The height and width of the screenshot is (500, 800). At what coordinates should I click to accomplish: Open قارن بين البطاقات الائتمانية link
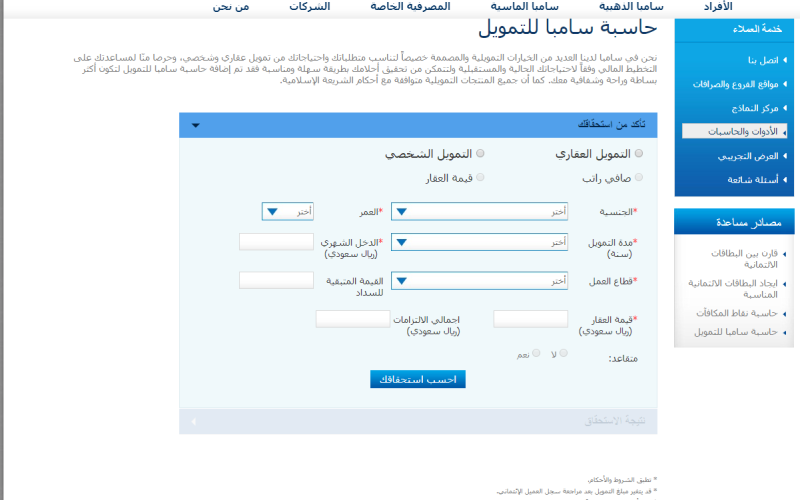[744, 259]
